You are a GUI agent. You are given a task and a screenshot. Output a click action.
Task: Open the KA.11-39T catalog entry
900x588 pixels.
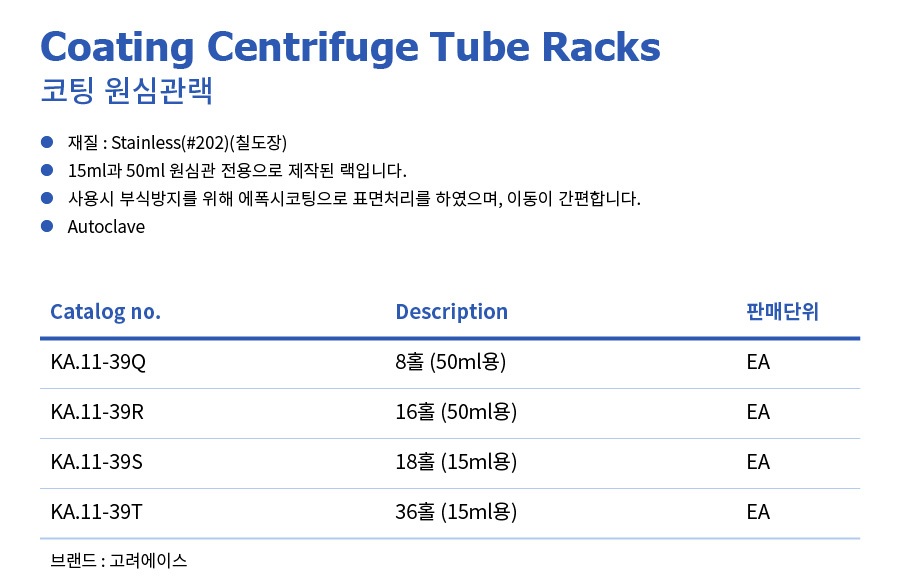tap(97, 512)
